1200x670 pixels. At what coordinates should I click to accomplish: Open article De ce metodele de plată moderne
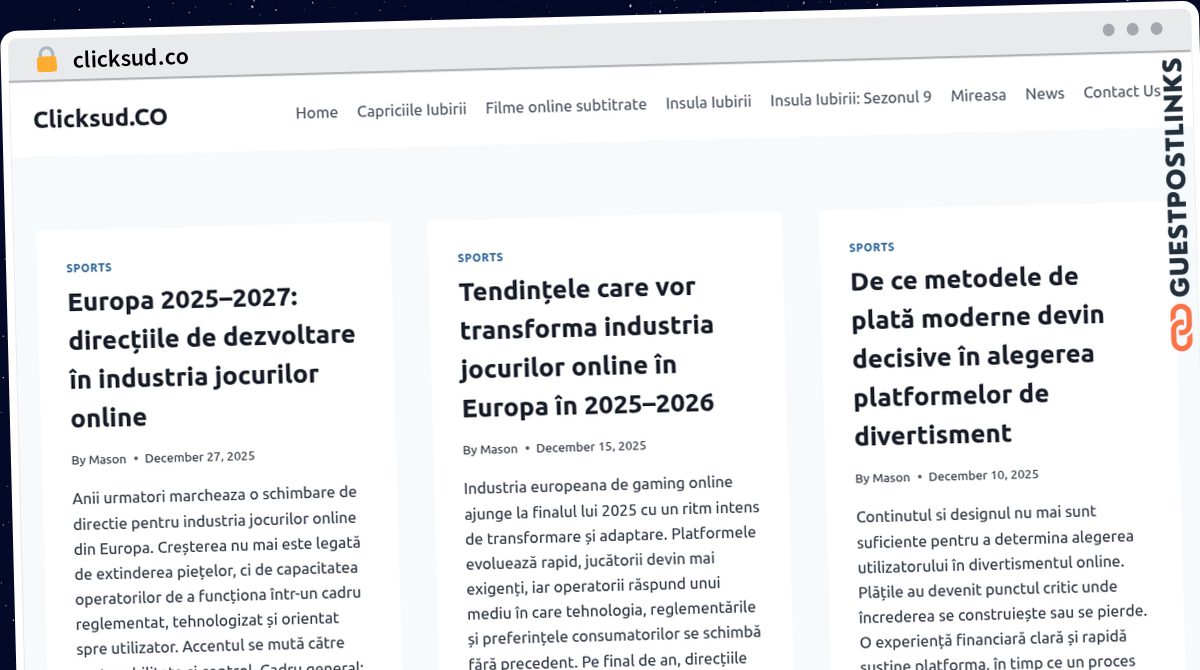[979, 356]
